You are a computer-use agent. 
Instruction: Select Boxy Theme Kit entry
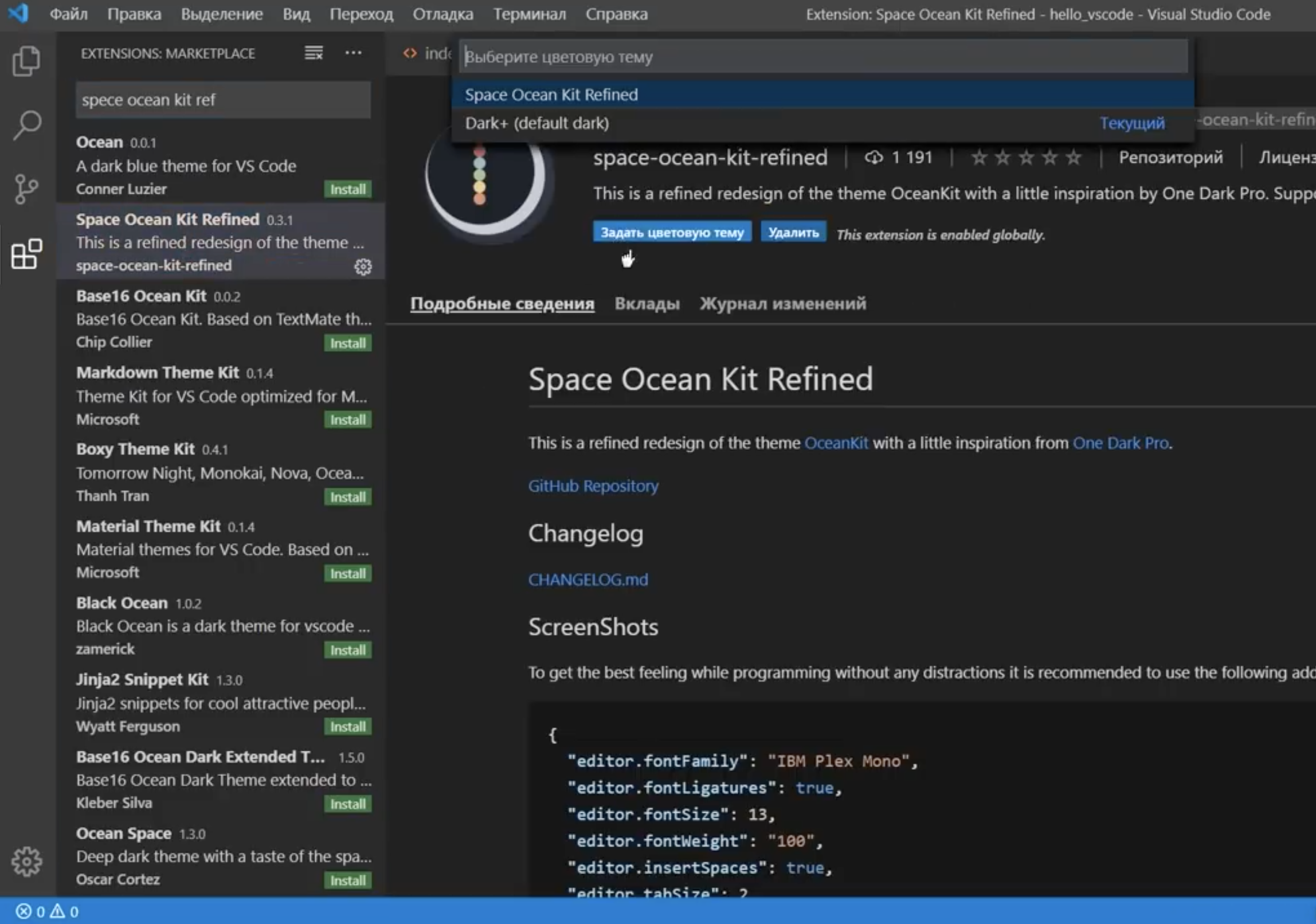click(x=221, y=472)
